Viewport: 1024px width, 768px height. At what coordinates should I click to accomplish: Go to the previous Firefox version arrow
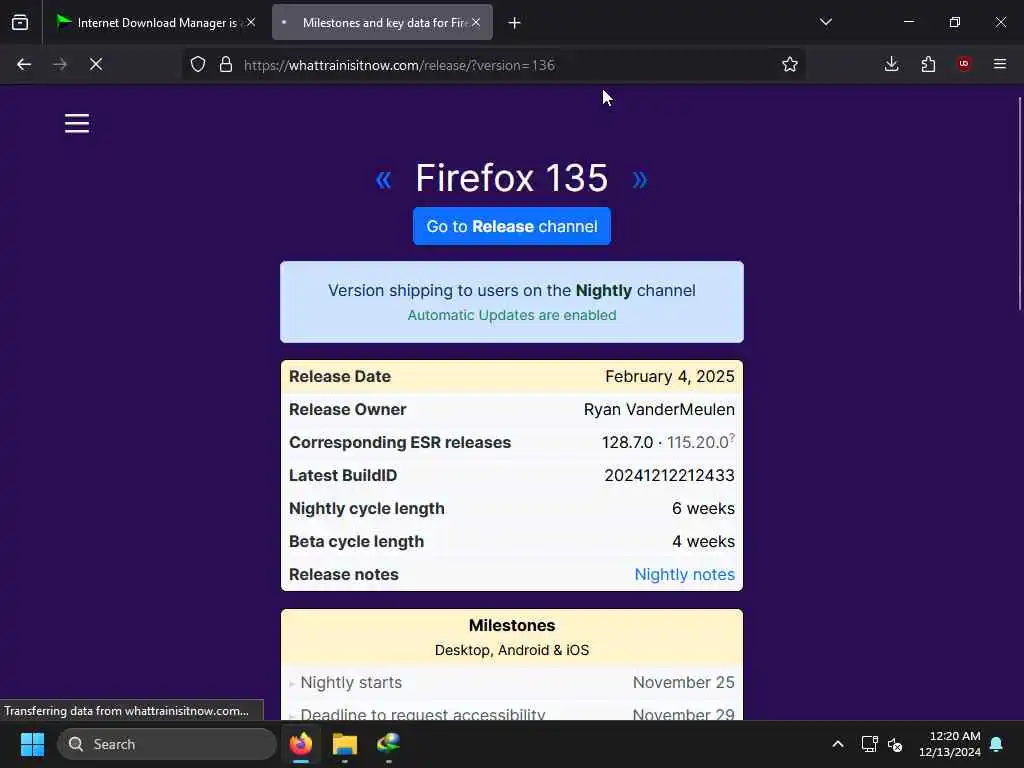point(383,179)
